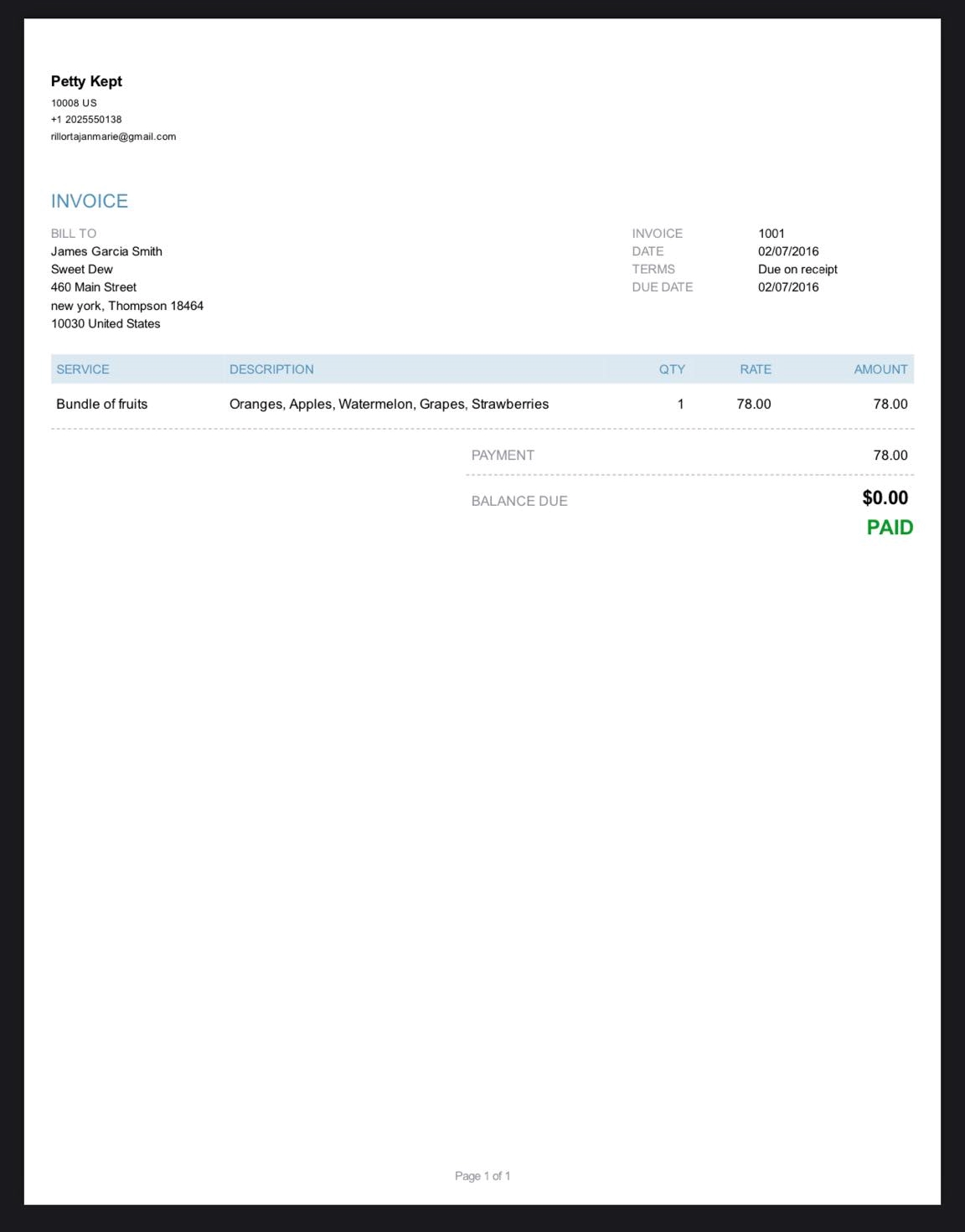Click the Petty Kept company name
Screen dimensions: 965x1232
tap(86, 81)
